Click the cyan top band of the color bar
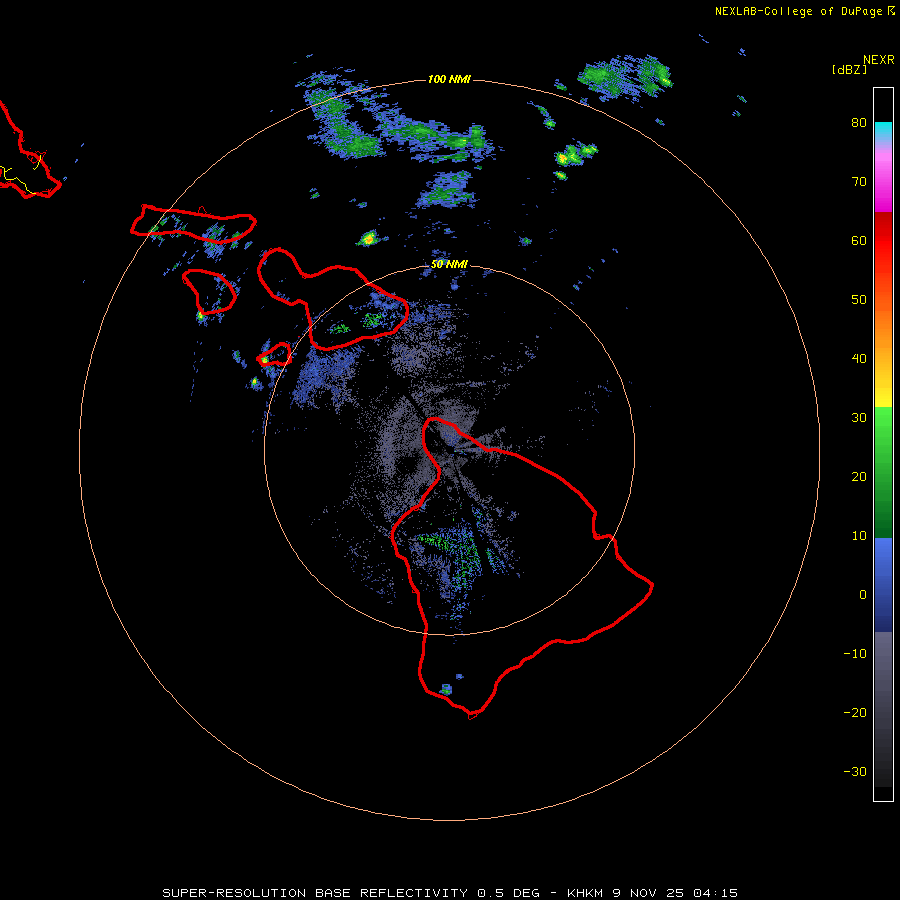 click(883, 129)
